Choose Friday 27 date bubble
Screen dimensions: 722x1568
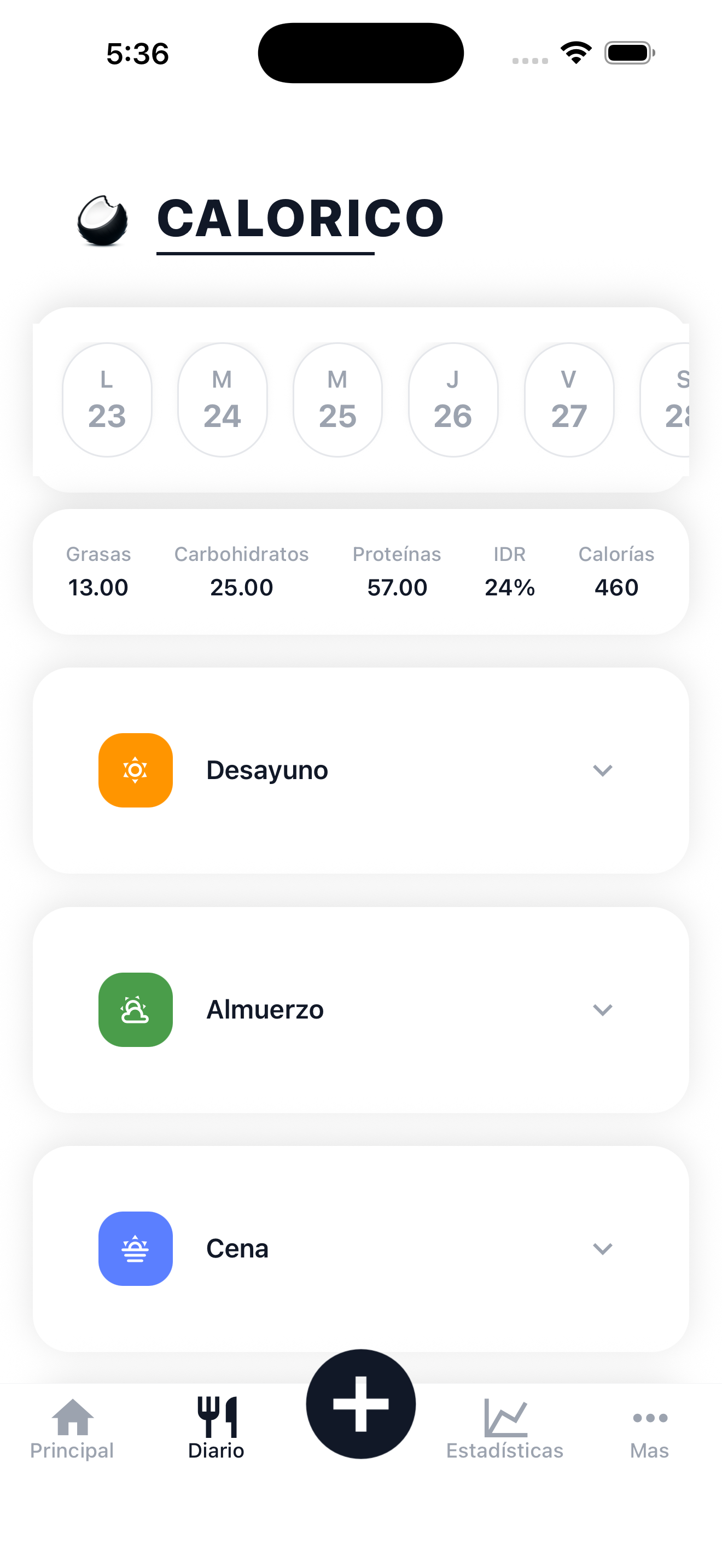(x=569, y=400)
